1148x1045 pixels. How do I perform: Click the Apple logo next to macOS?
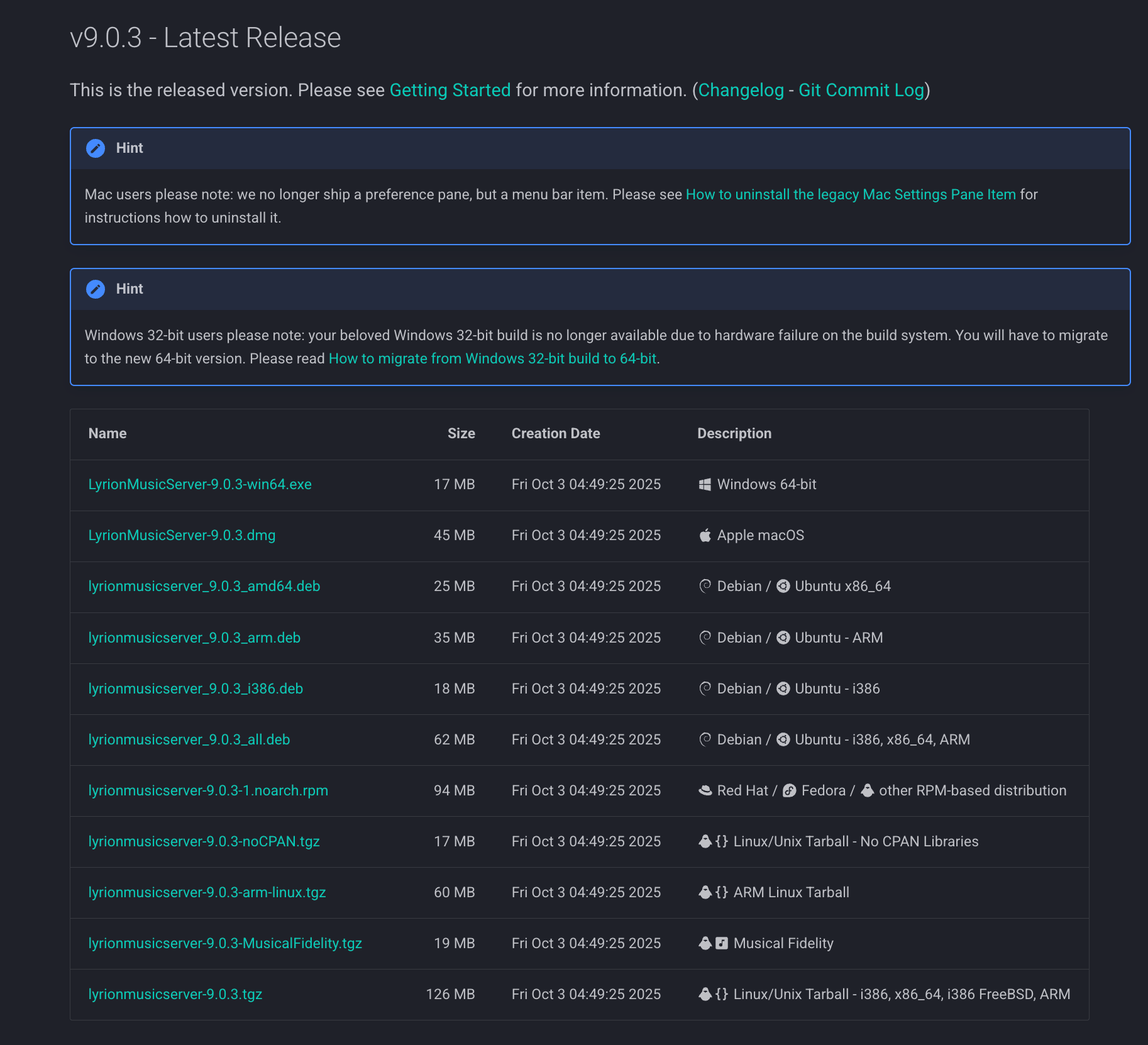point(705,535)
